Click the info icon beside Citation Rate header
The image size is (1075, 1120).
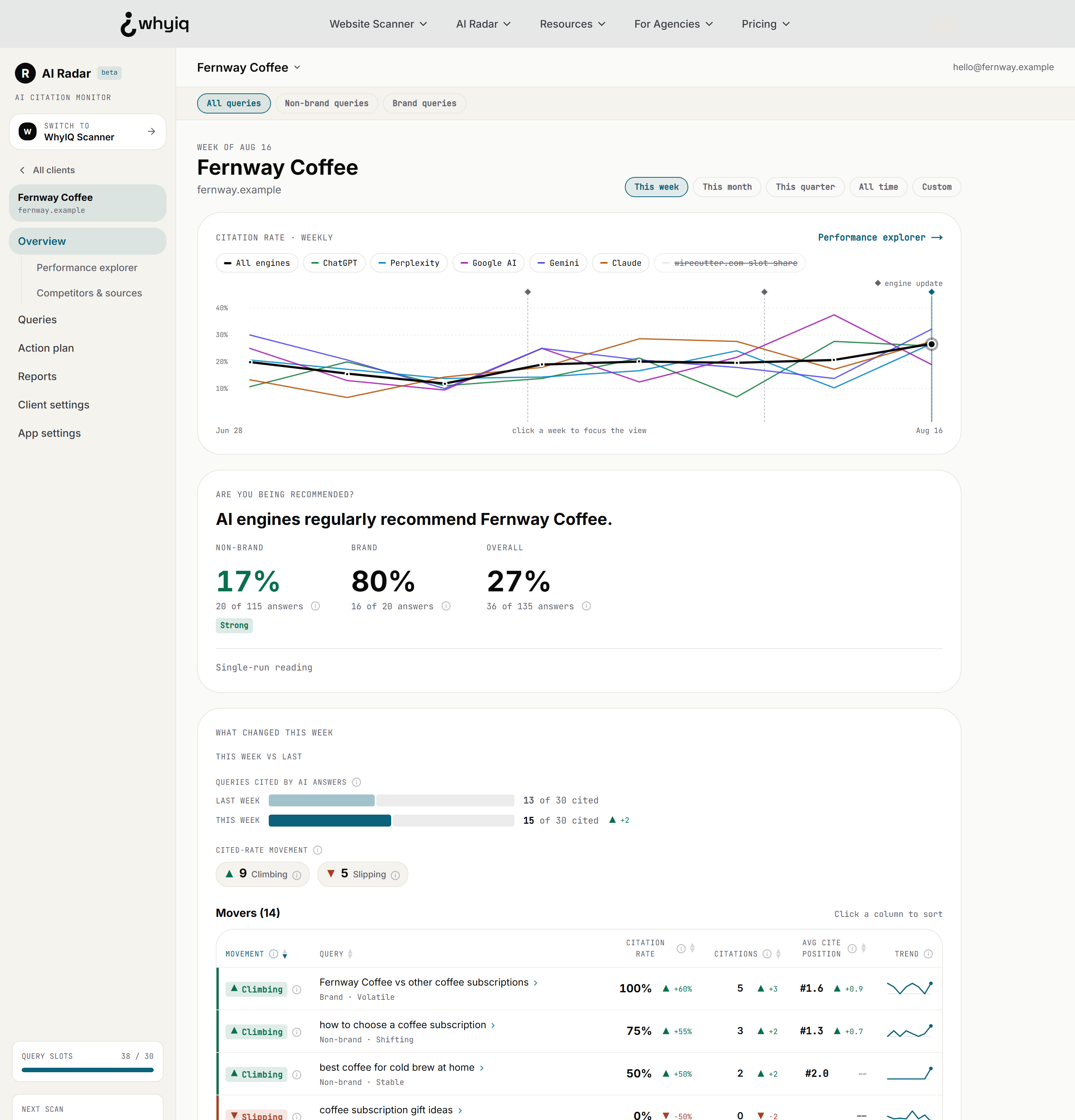point(681,949)
